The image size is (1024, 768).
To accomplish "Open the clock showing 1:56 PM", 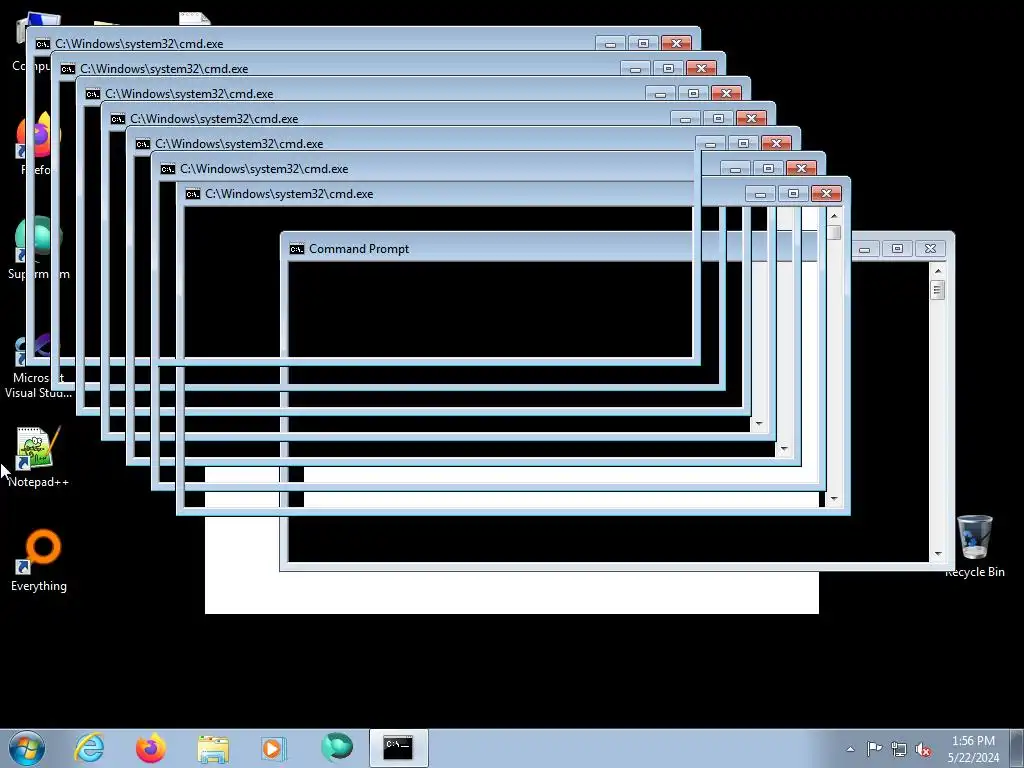I will (x=973, y=749).
